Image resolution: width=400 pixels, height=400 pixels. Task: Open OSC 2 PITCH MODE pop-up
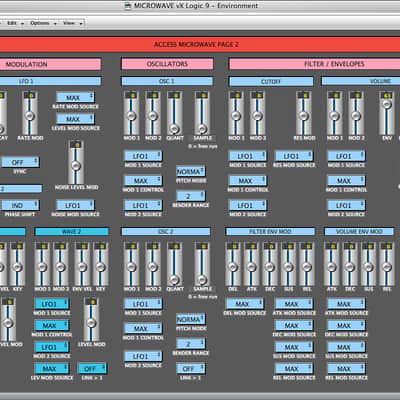[x=191, y=319]
